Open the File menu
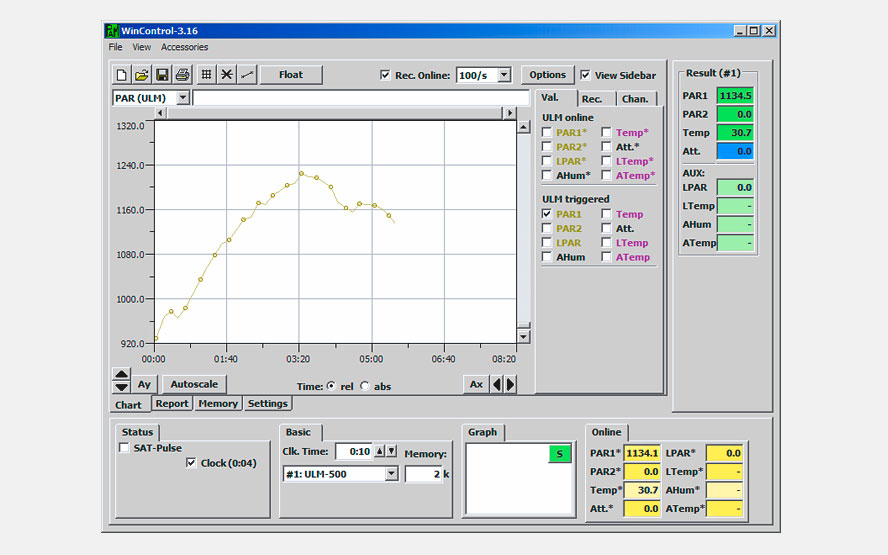888x555 pixels. (x=115, y=47)
